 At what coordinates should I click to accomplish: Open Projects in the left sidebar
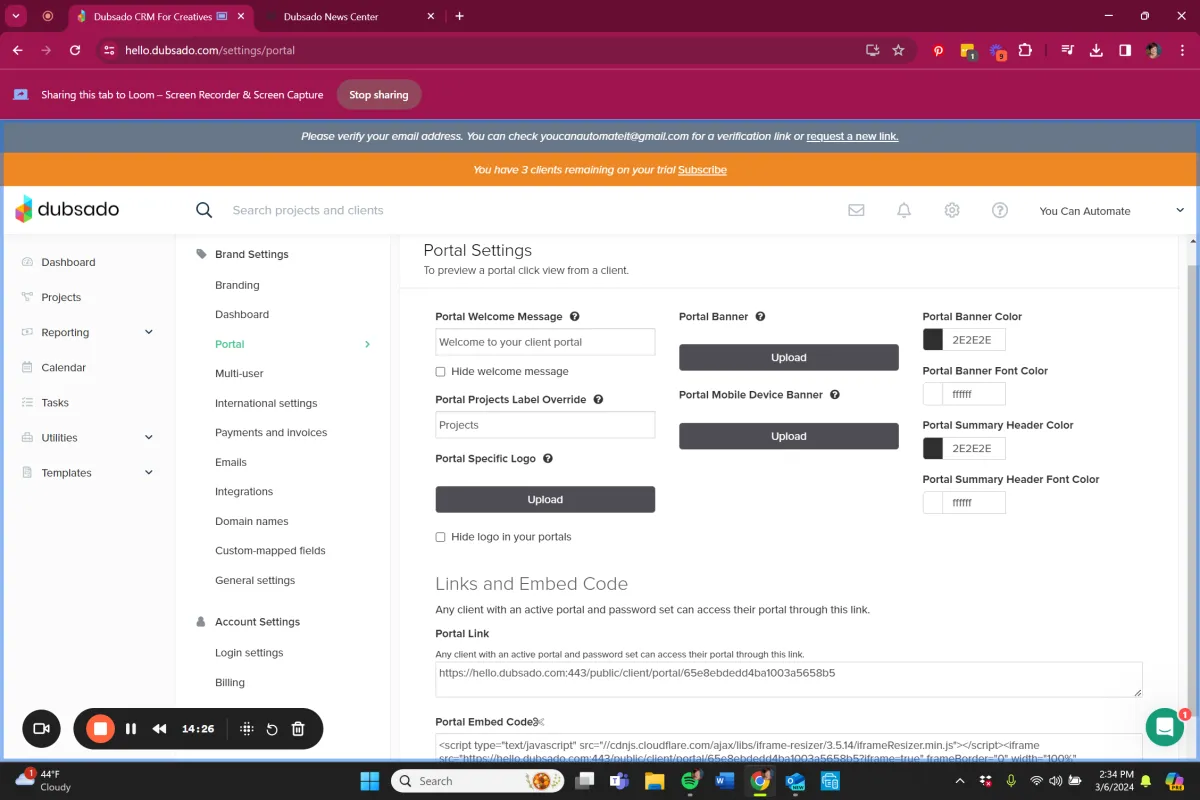(61, 297)
